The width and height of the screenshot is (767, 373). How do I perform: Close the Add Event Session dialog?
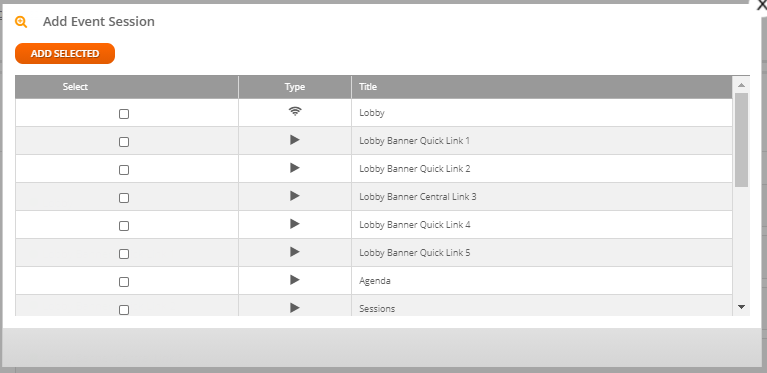[762, 4]
